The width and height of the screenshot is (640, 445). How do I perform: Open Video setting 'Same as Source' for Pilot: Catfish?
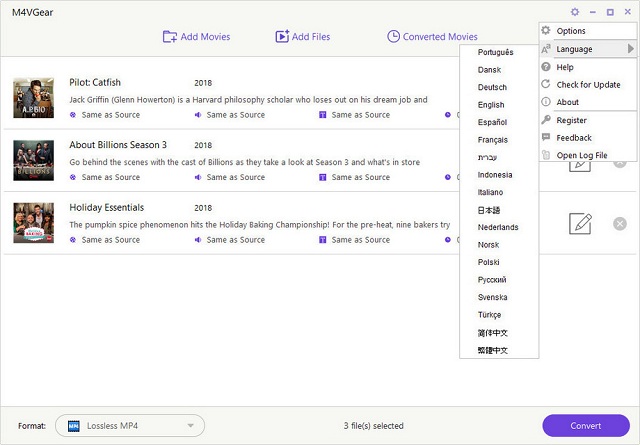(x=111, y=115)
